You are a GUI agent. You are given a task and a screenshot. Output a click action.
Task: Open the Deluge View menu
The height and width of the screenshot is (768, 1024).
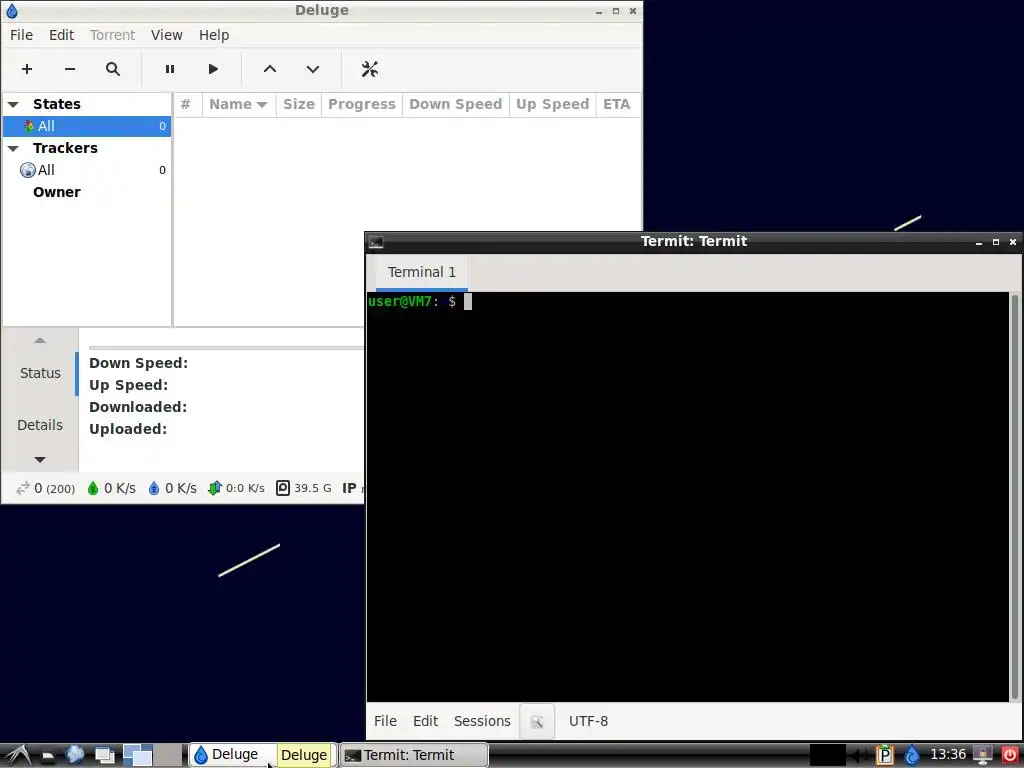click(167, 35)
